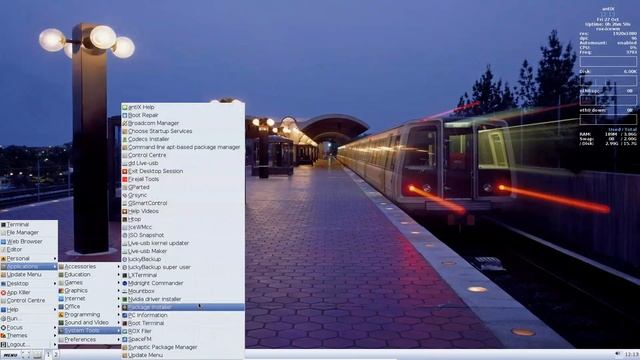Click the Boot Repair icon
Screen dimensions: 640x360
[x=125, y=115]
